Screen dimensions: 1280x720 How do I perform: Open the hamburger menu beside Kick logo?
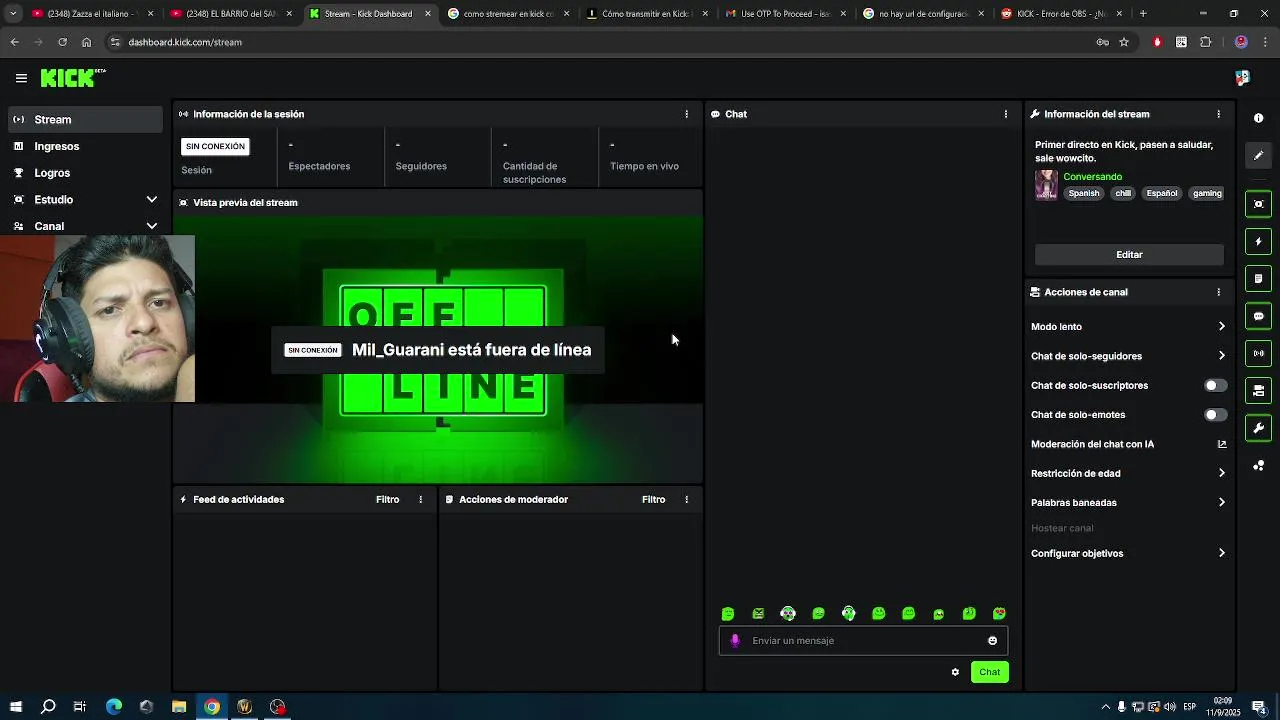click(x=21, y=78)
